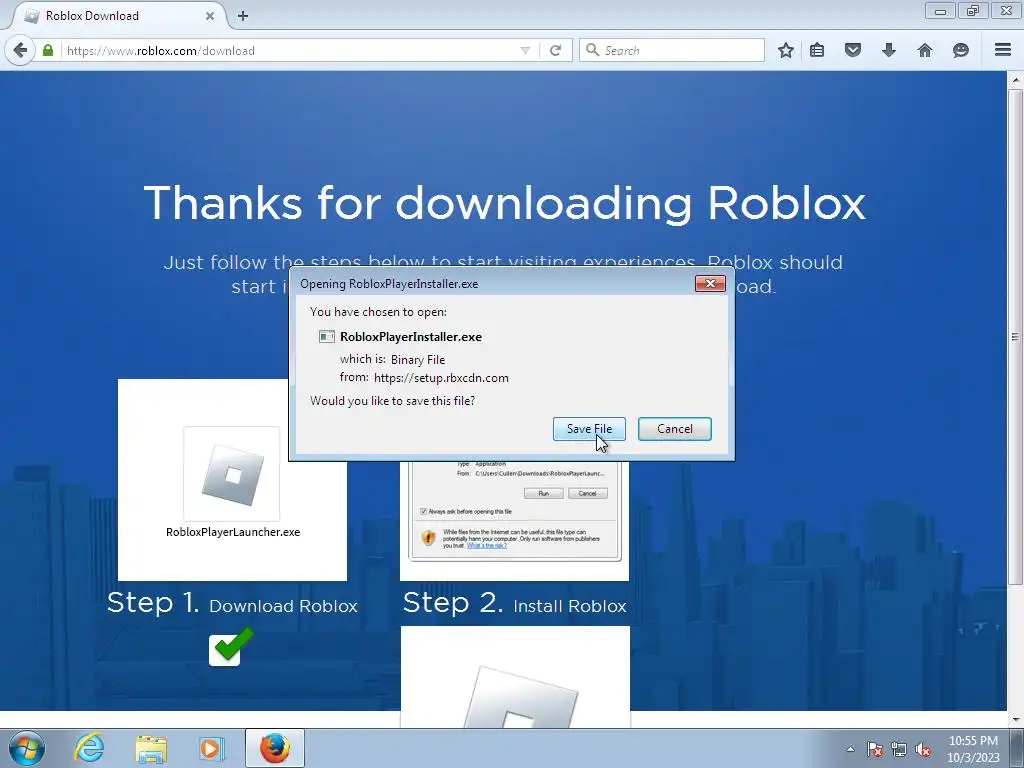Viewport: 1024px width, 768px height.
Task: Click the 'Step 1. Download Roblox' label
Action: 232,603
